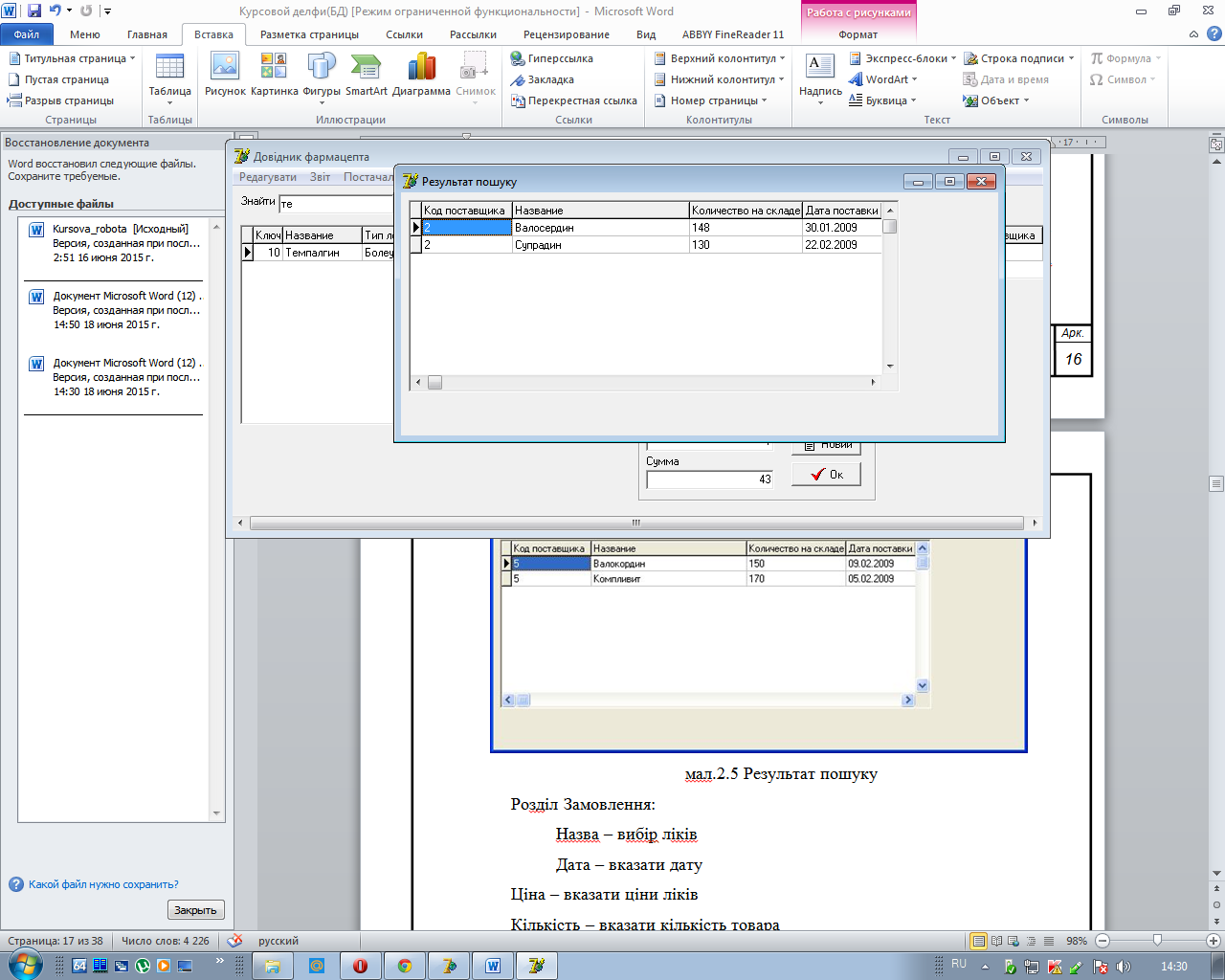Screen dimensions: 1225x980
Task: Open the Нижний колонтитул footer dropdown
Action: click(x=719, y=79)
